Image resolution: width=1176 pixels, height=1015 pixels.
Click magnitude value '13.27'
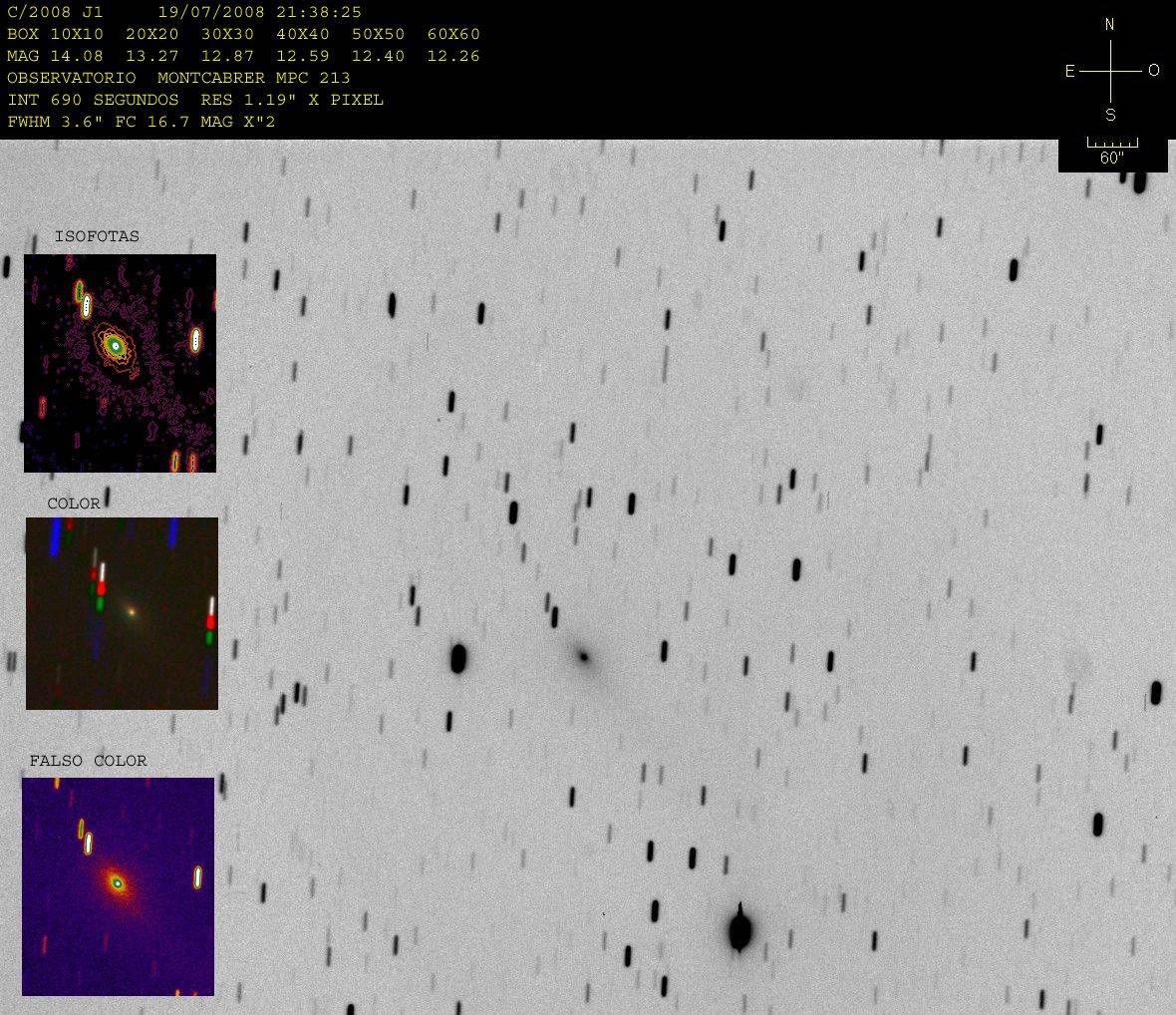(x=152, y=56)
